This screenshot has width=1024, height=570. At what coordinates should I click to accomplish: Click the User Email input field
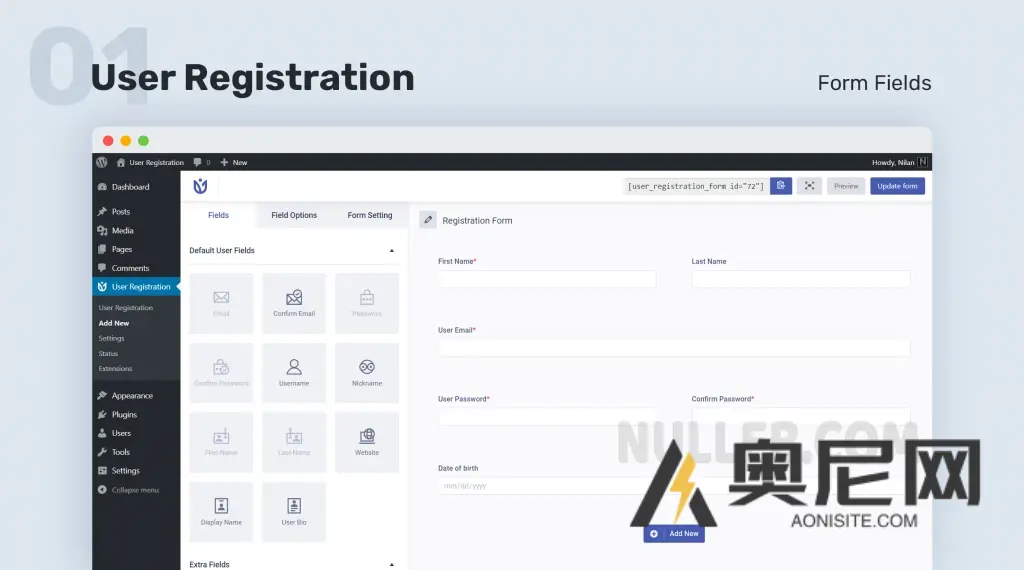(674, 348)
